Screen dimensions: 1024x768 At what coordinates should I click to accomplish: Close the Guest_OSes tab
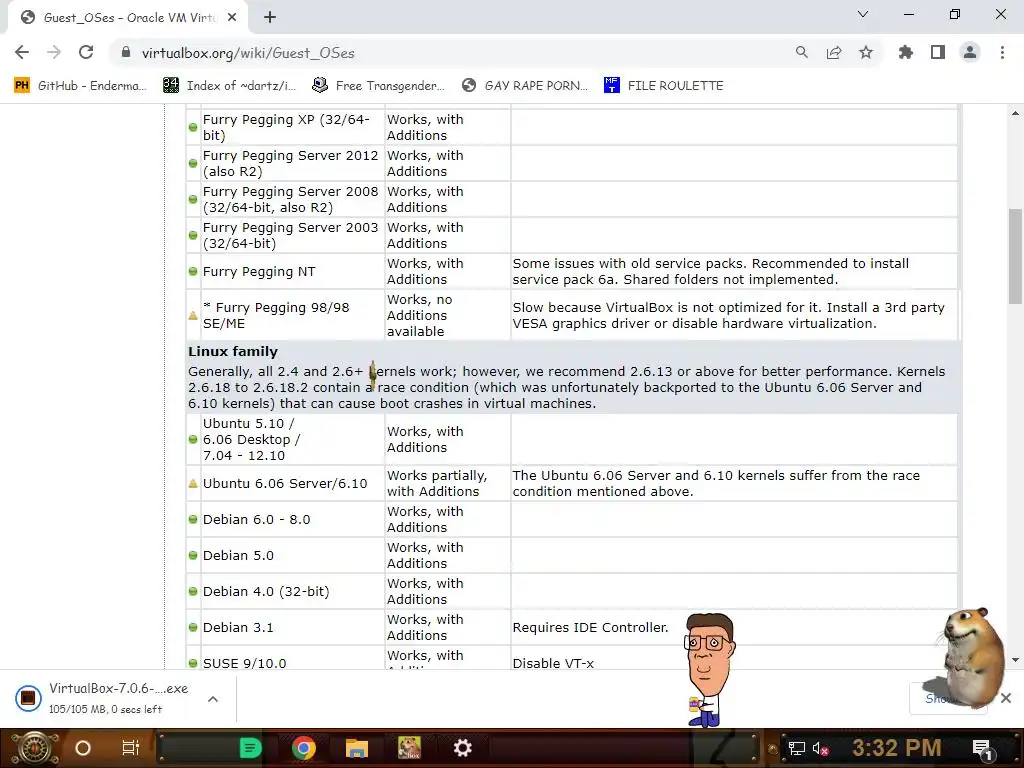tap(232, 18)
